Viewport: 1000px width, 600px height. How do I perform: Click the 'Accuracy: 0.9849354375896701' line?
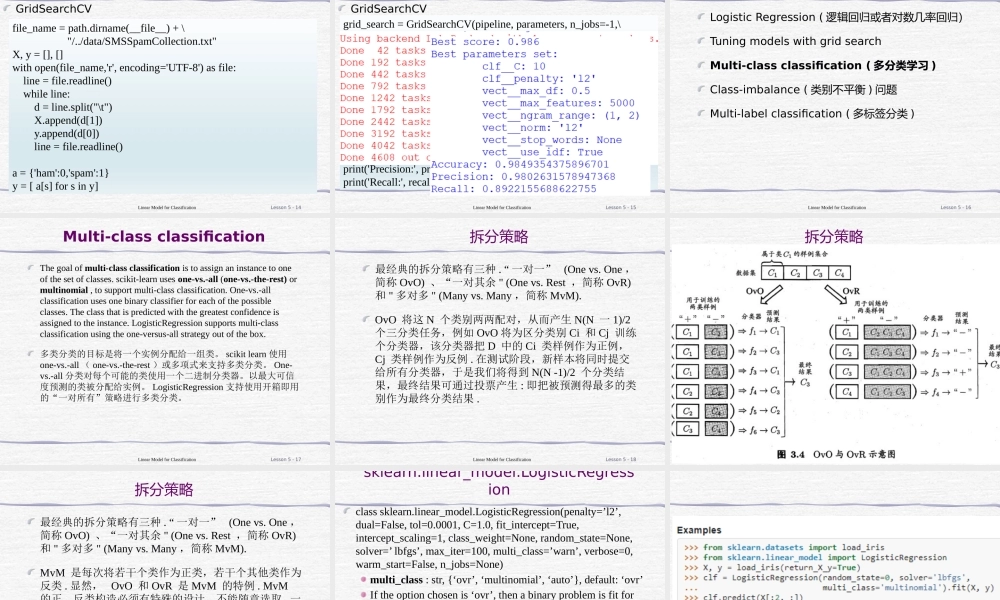[520, 165]
